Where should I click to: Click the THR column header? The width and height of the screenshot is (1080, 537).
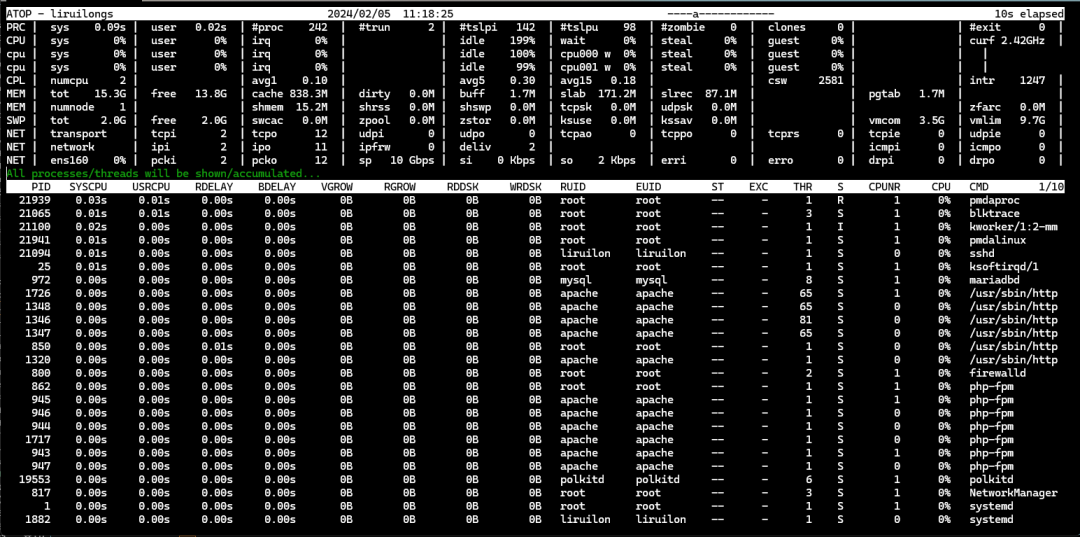click(802, 187)
